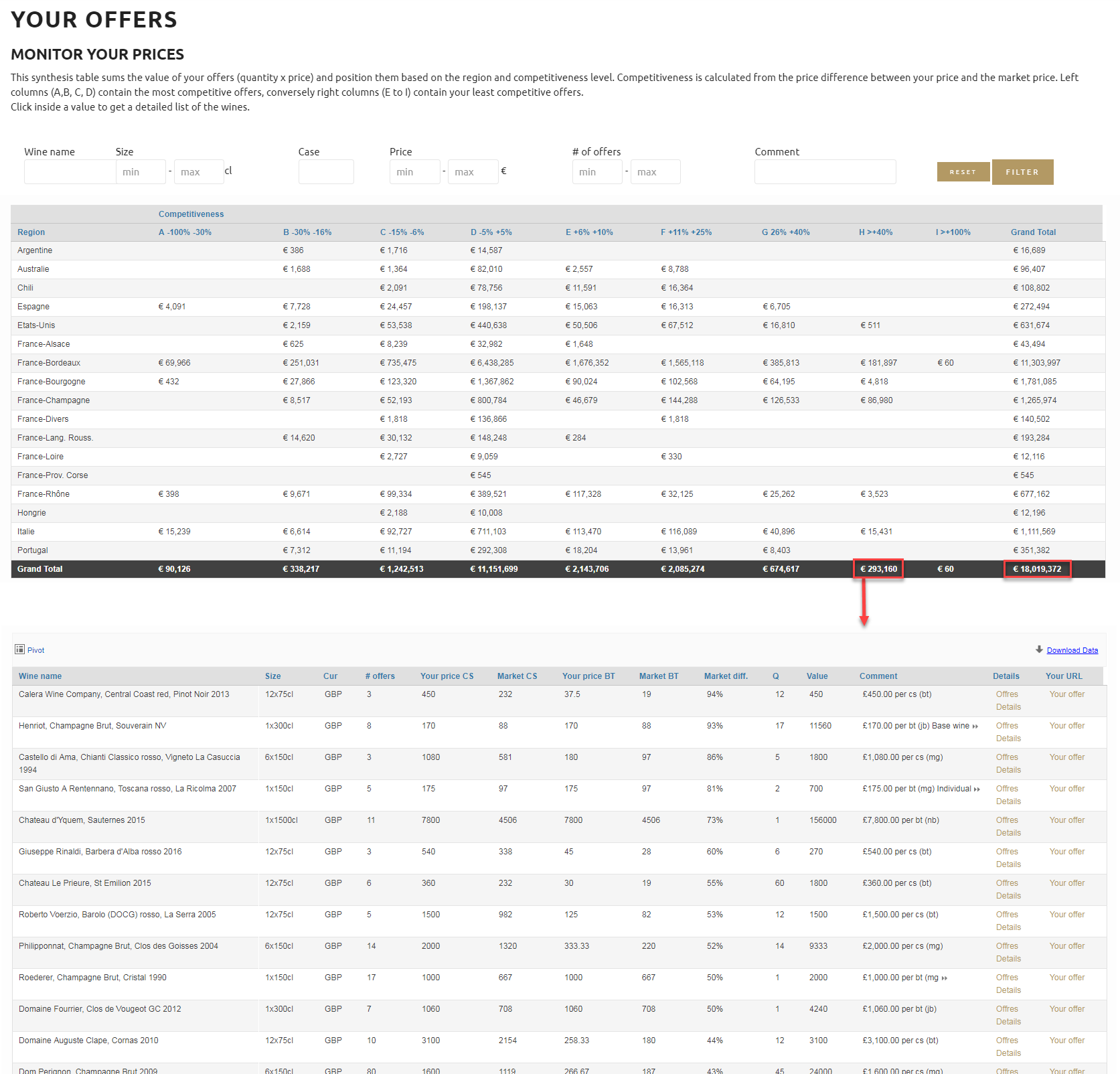Open France-Champagne H value € 86,980
The width and height of the screenshot is (1120, 1074).
tap(876, 400)
